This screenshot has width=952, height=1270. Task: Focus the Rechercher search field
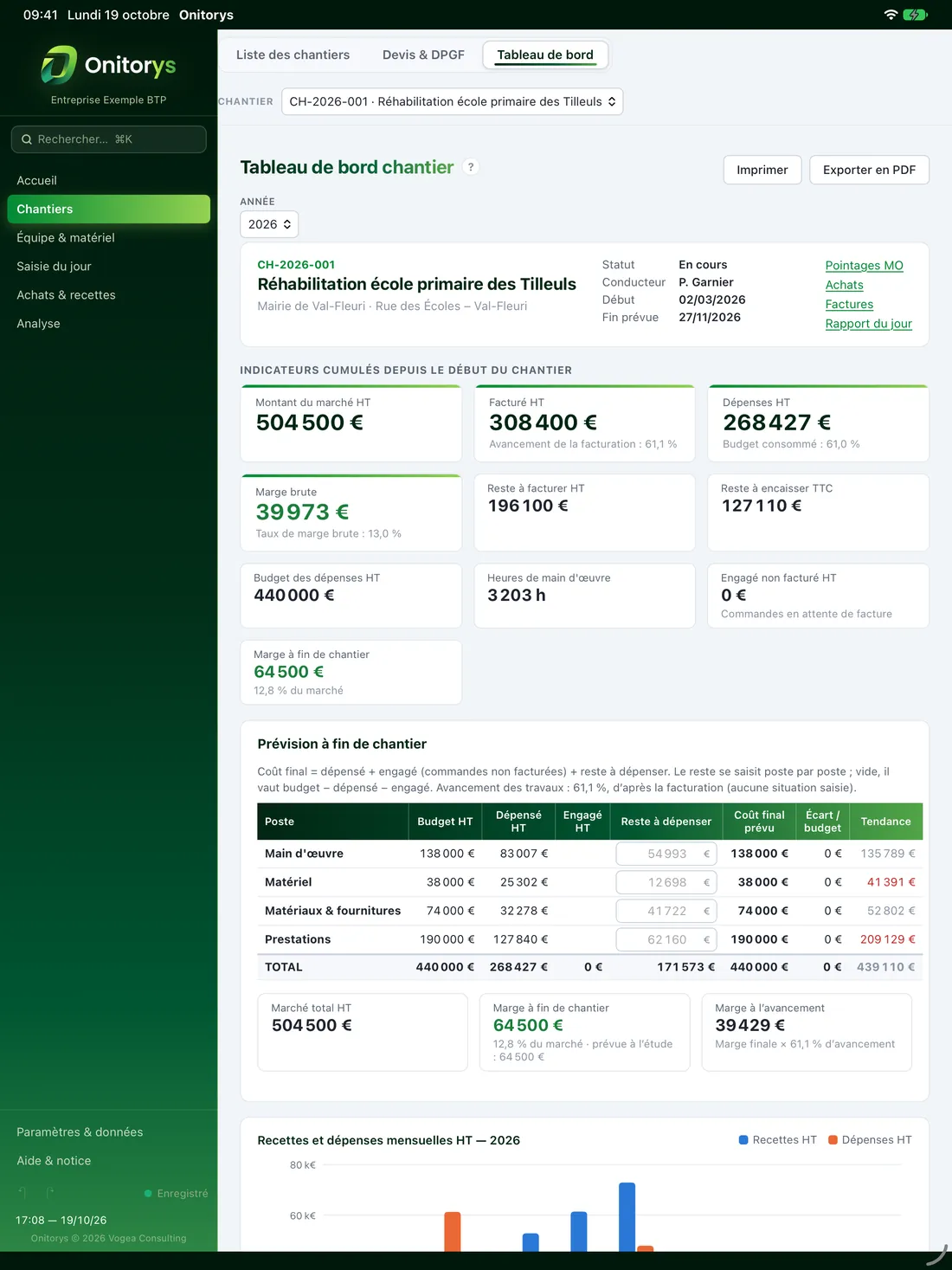109,139
